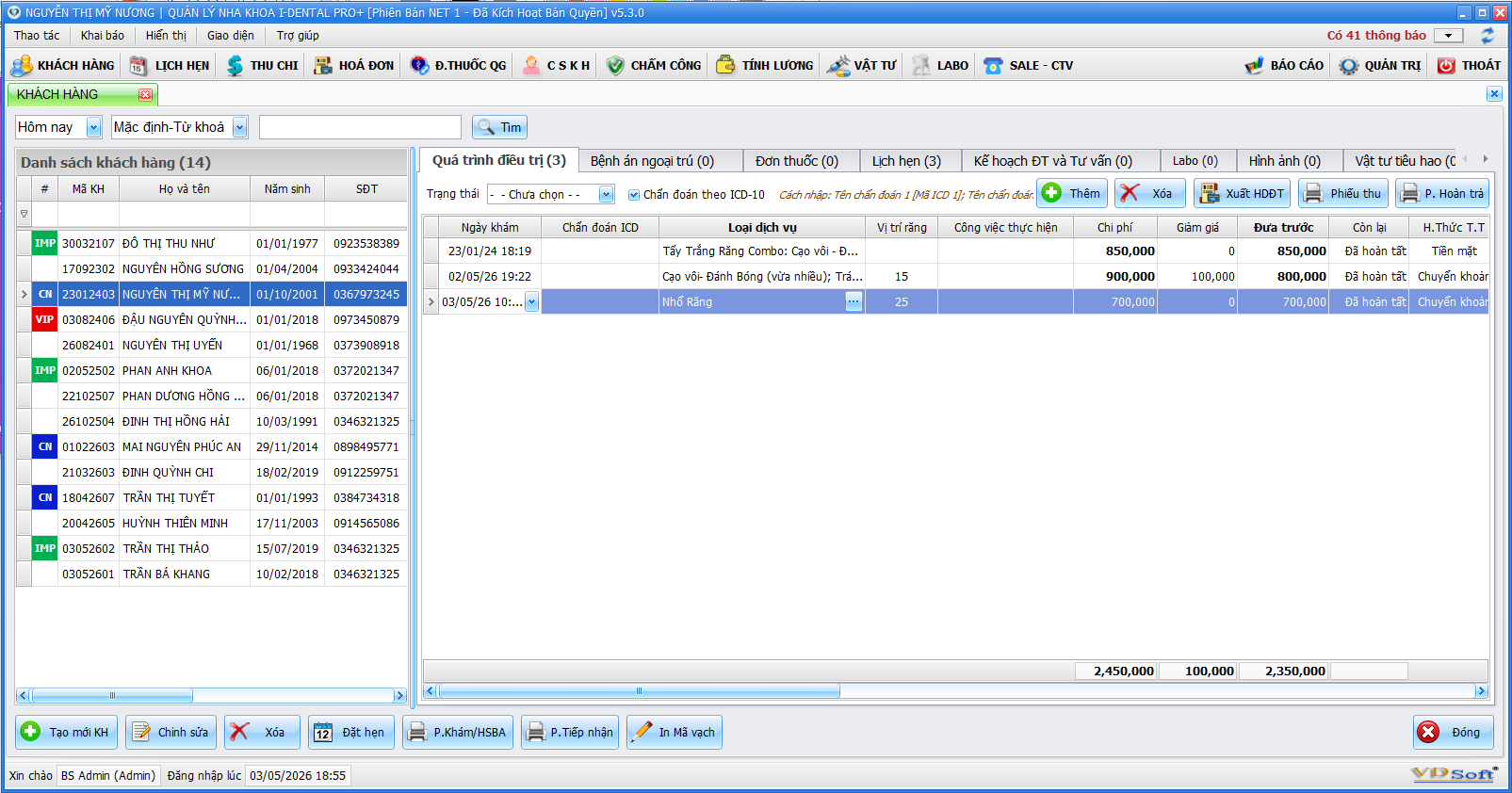Image resolution: width=1512 pixels, height=793 pixels.
Task: Open the Đ.THUỐC QG prescription module
Action: point(459,65)
